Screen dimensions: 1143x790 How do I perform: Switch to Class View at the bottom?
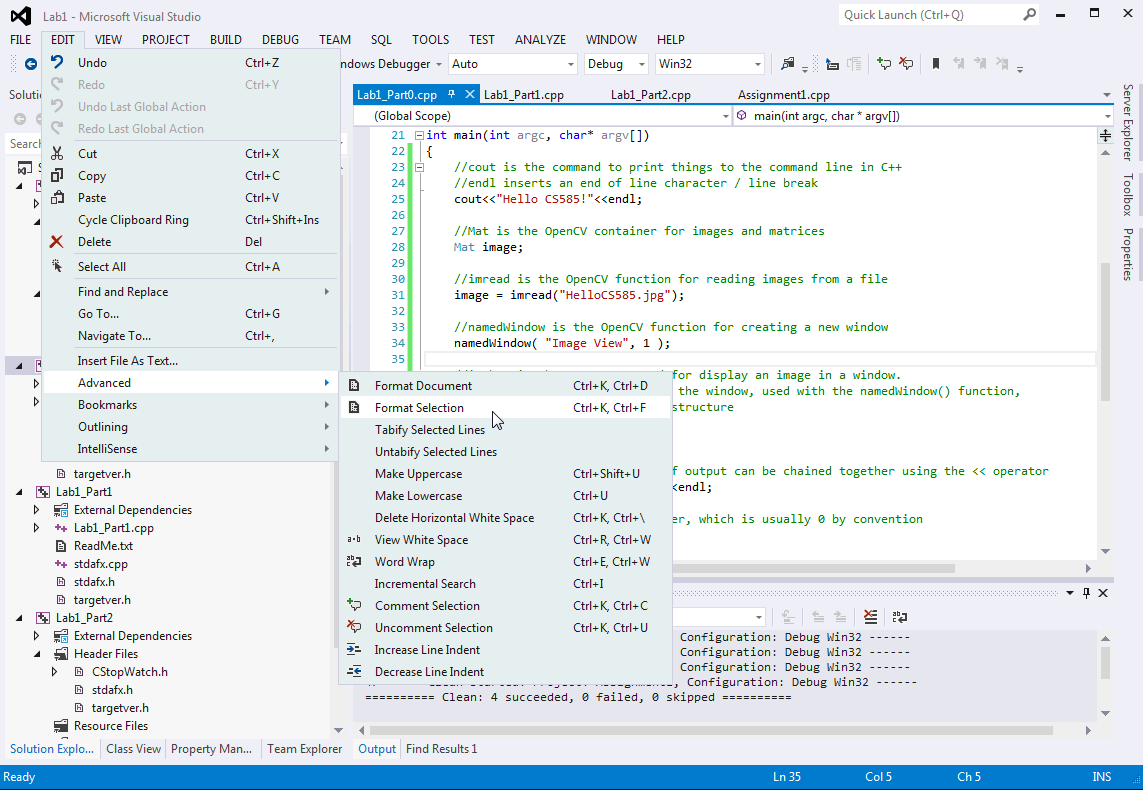tap(133, 748)
